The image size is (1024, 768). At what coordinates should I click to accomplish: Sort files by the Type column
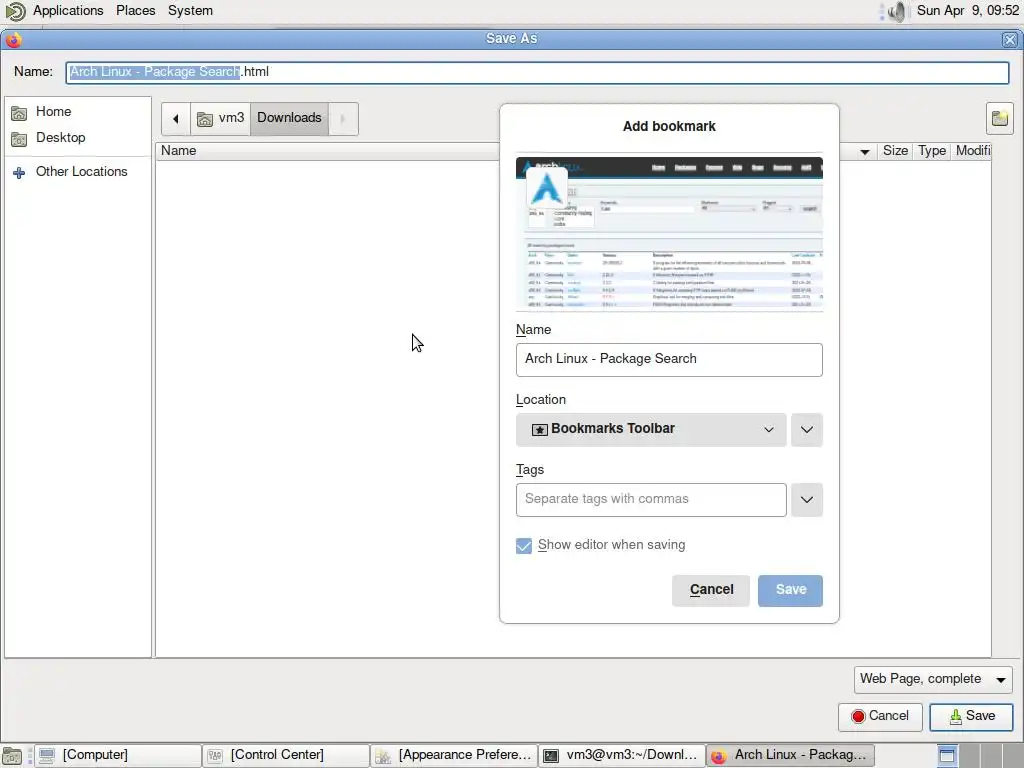[x=932, y=151]
